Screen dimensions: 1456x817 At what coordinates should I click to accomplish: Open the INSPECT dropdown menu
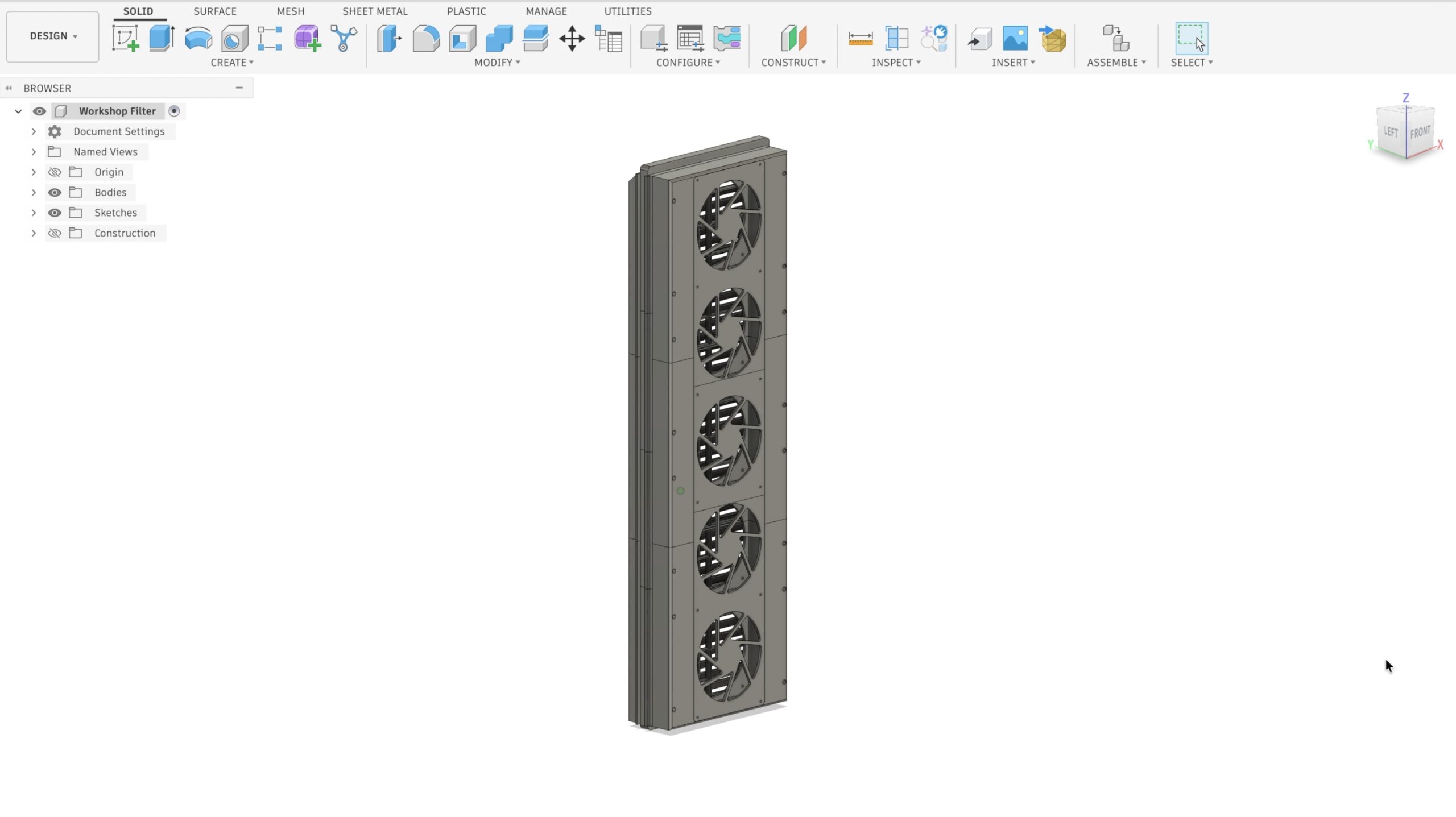[x=896, y=63]
